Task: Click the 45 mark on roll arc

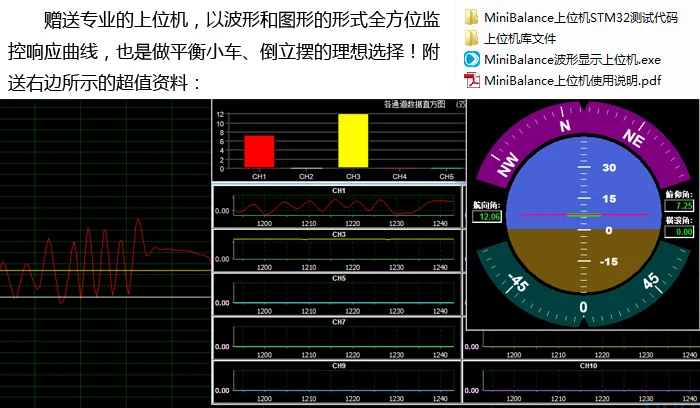Action: pyautogui.click(x=650, y=282)
